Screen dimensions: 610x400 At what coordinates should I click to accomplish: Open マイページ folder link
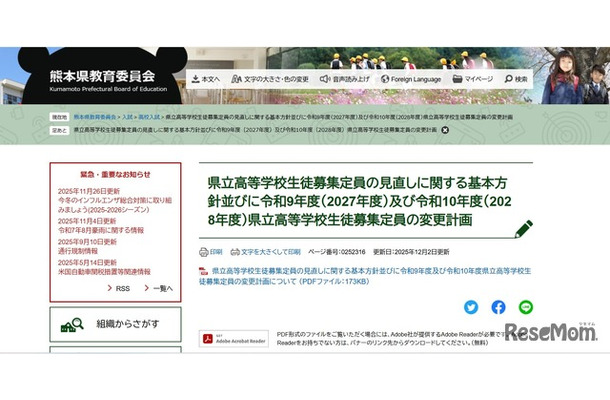[x=473, y=79]
